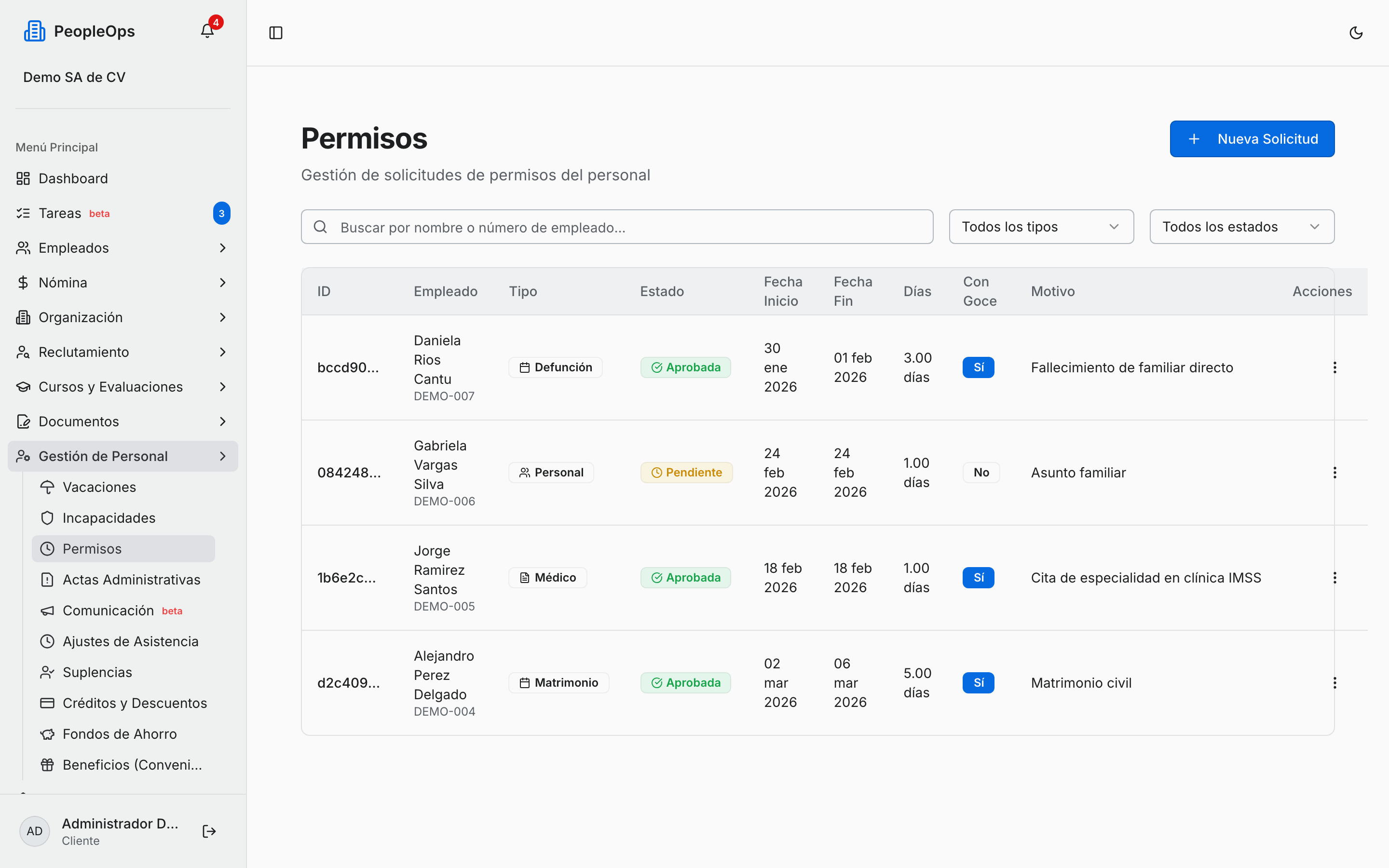This screenshot has height=868, width=1389.
Task: Click the Cursos y Evaluaciones cap icon
Action: click(23, 387)
